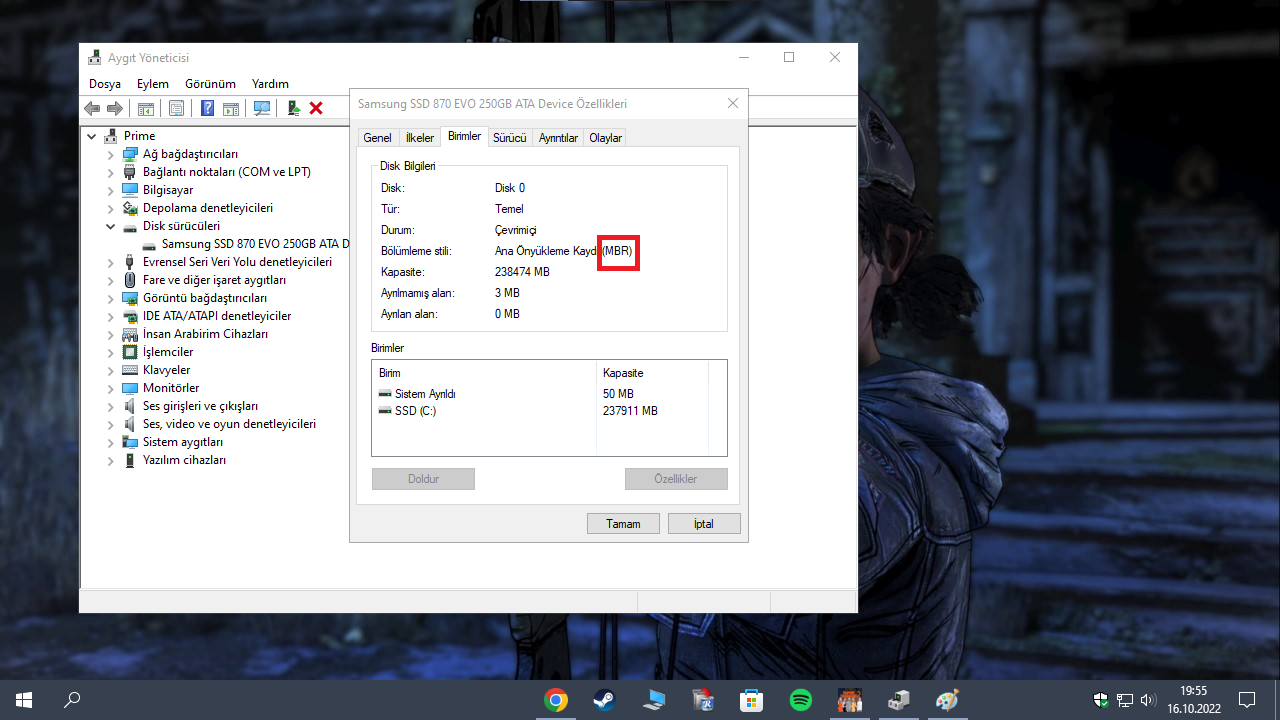Toggle the console tree show/hide toolbar icon
The width and height of the screenshot is (1280, 720).
146,108
